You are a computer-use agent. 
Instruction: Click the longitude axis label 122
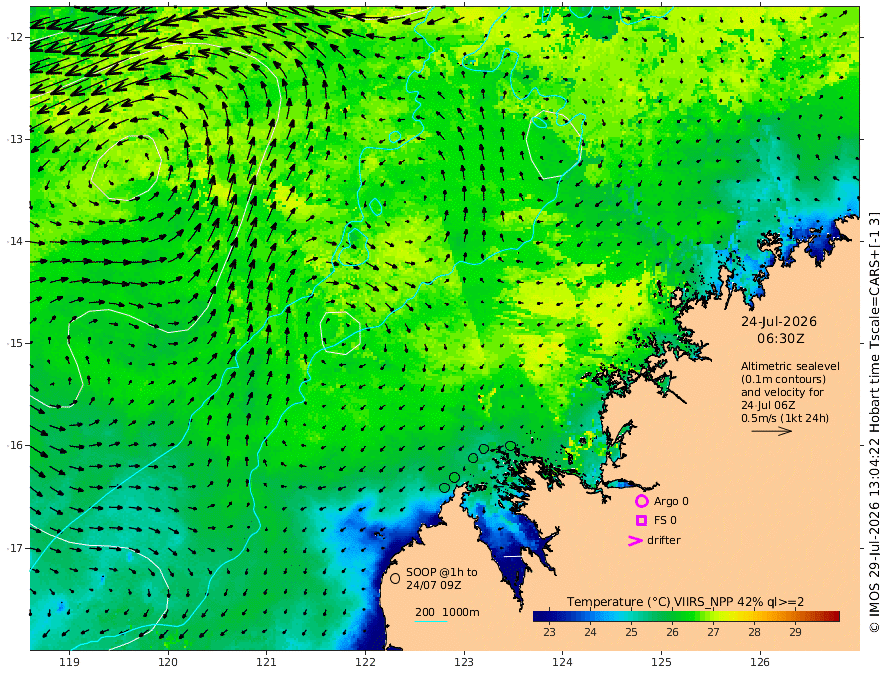(365, 662)
